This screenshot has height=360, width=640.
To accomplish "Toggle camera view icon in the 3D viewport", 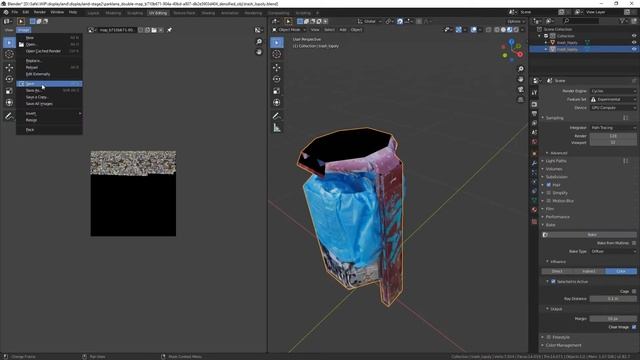I will point(520,89).
